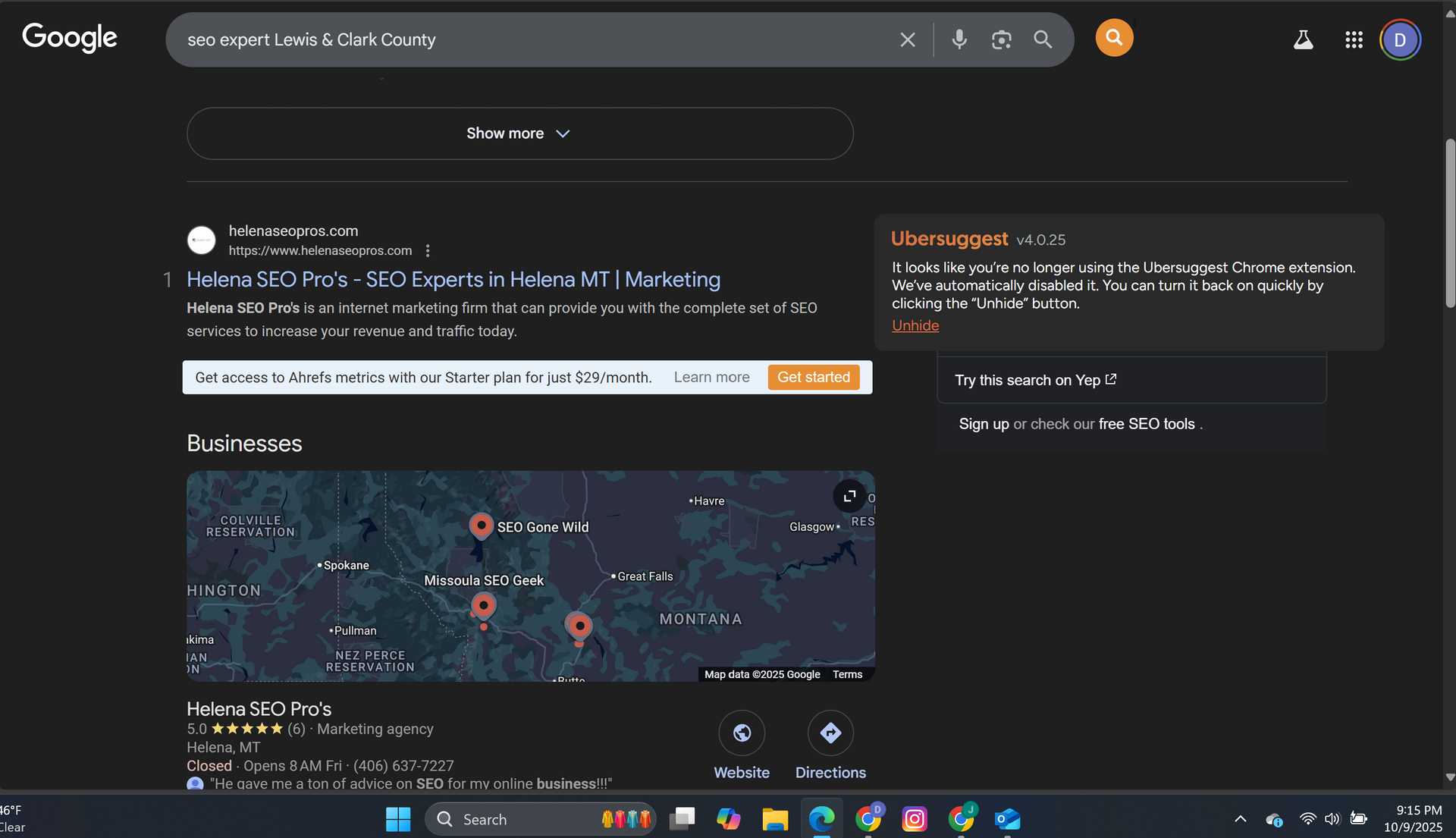Open Instagram from the taskbar

pyautogui.click(x=915, y=819)
